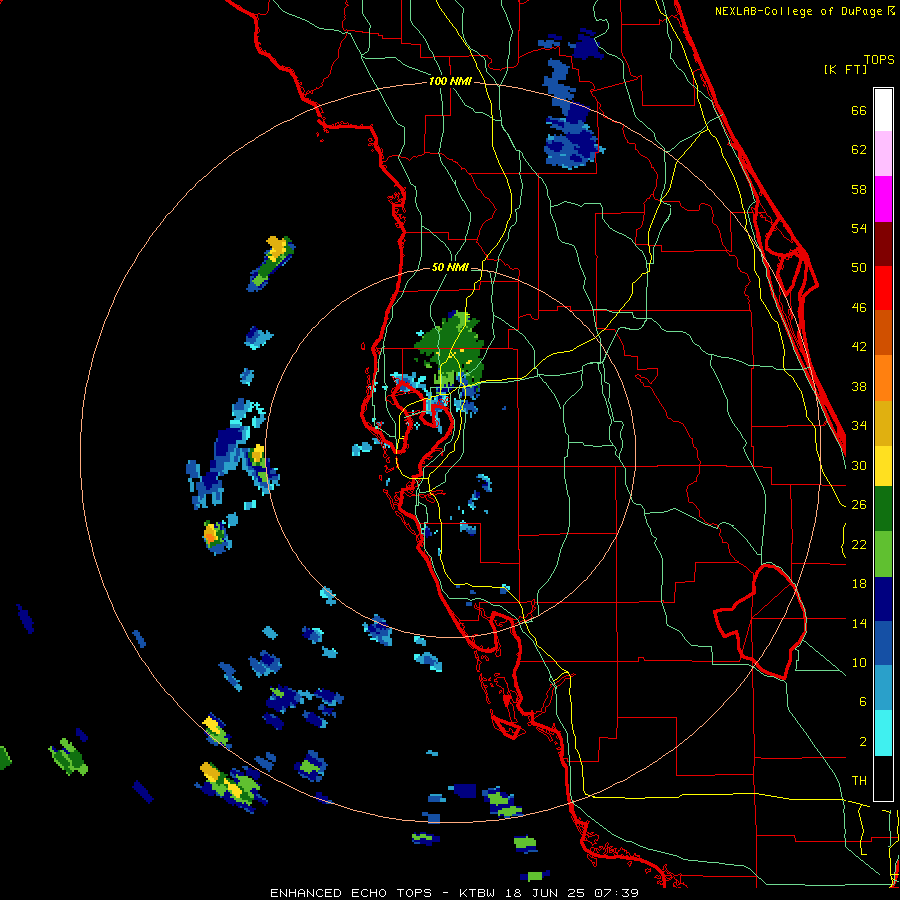
Task: Click the 62 value on the legend
Action: [859, 150]
